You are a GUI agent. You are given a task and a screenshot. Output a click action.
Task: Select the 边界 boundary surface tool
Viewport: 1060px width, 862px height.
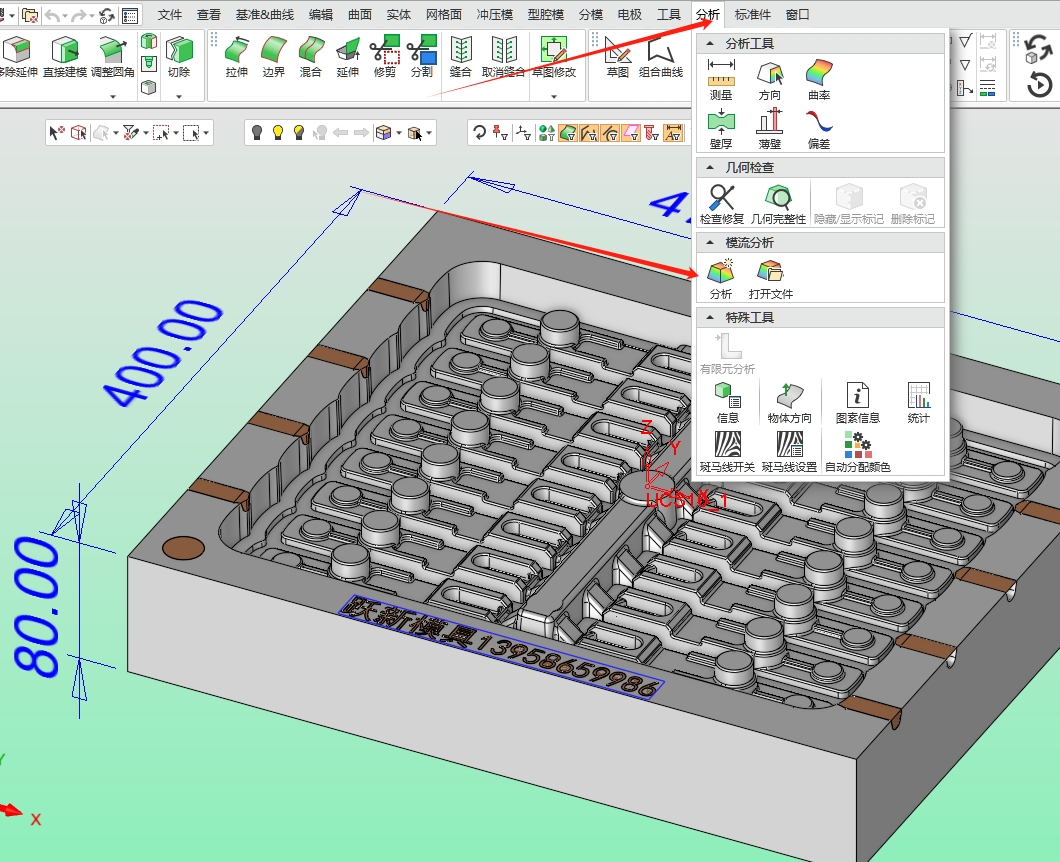pyautogui.click(x=274, y=57)
